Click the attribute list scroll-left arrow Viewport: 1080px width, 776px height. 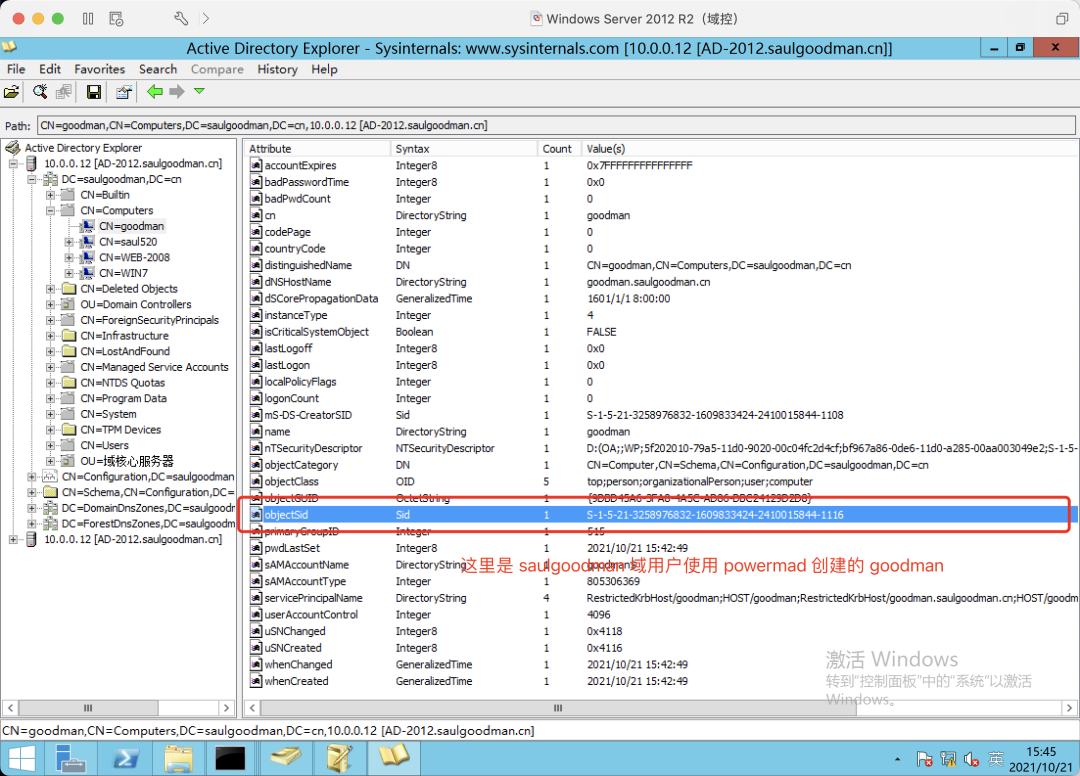[253, 708]
